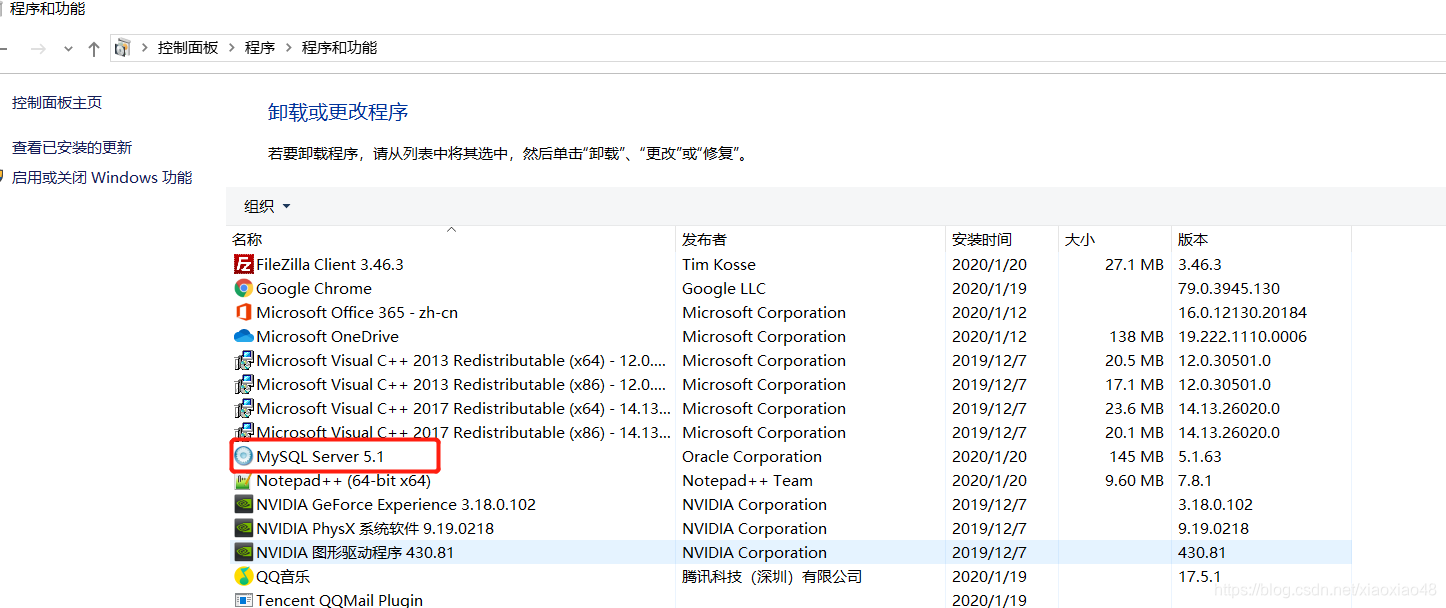Click the forward navigation arrow
1446x608 pixels.
click(x=38, y=48)
